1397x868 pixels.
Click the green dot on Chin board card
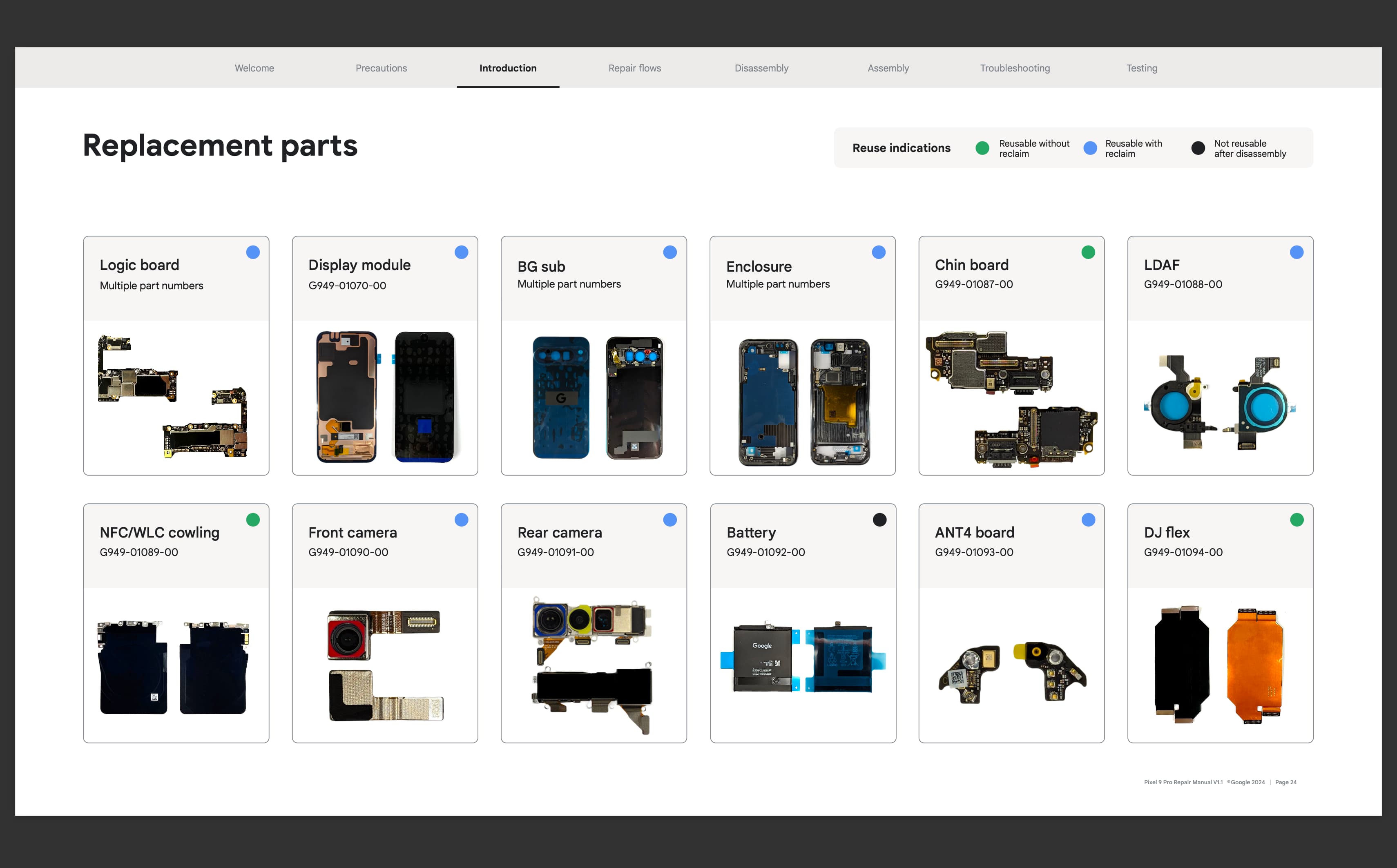[1088, 252]
